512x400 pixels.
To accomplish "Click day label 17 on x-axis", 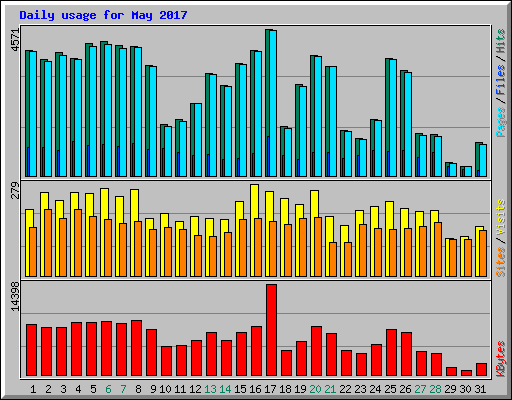I will [270, 389].
